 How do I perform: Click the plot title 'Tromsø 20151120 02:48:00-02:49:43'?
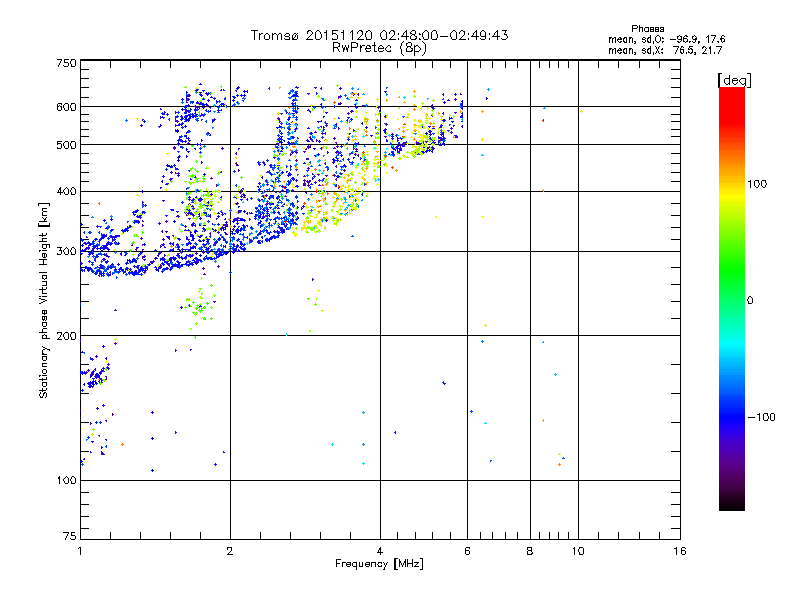click(379, 35)
